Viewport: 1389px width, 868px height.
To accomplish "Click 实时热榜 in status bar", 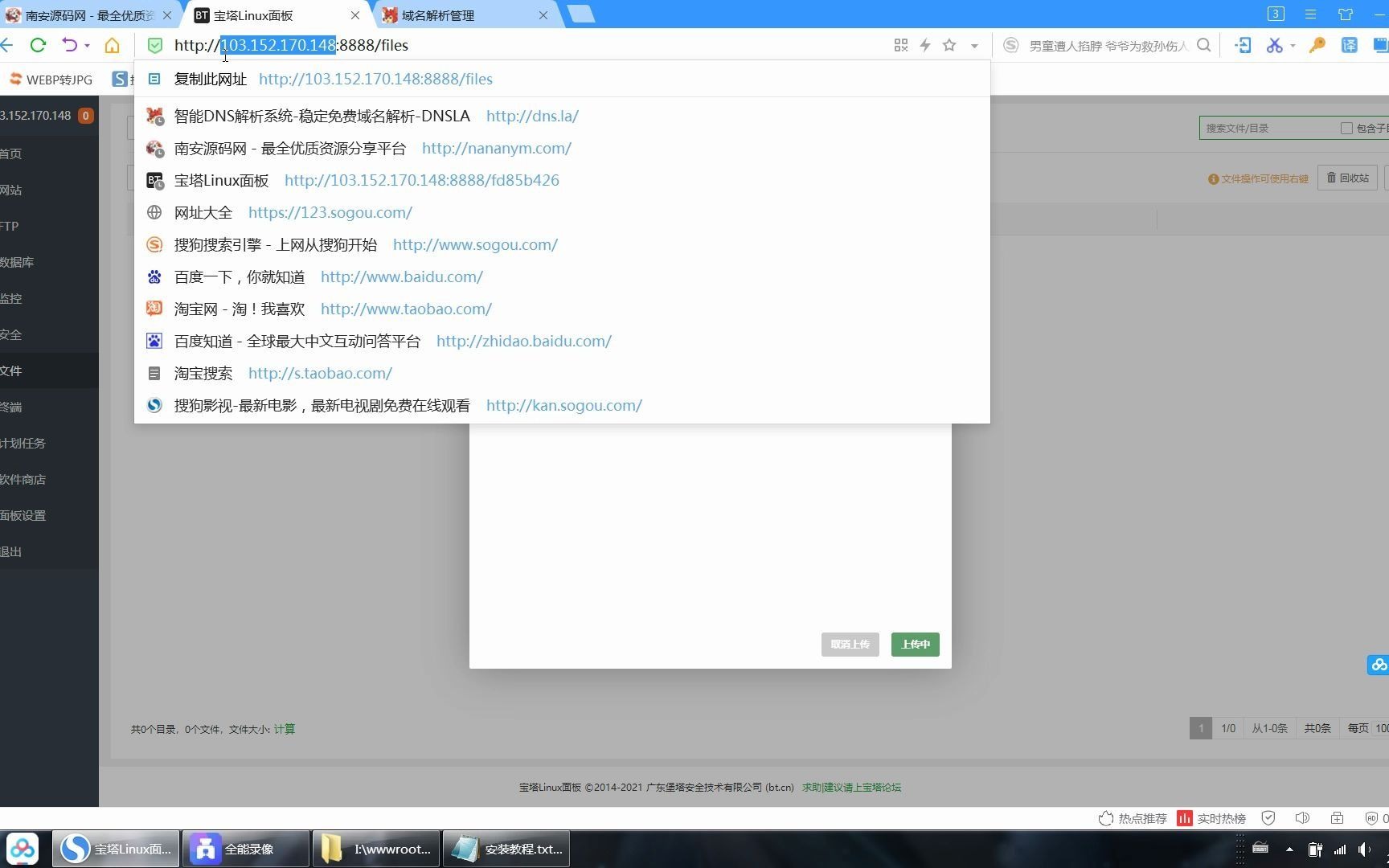I will click(1211, 818).
